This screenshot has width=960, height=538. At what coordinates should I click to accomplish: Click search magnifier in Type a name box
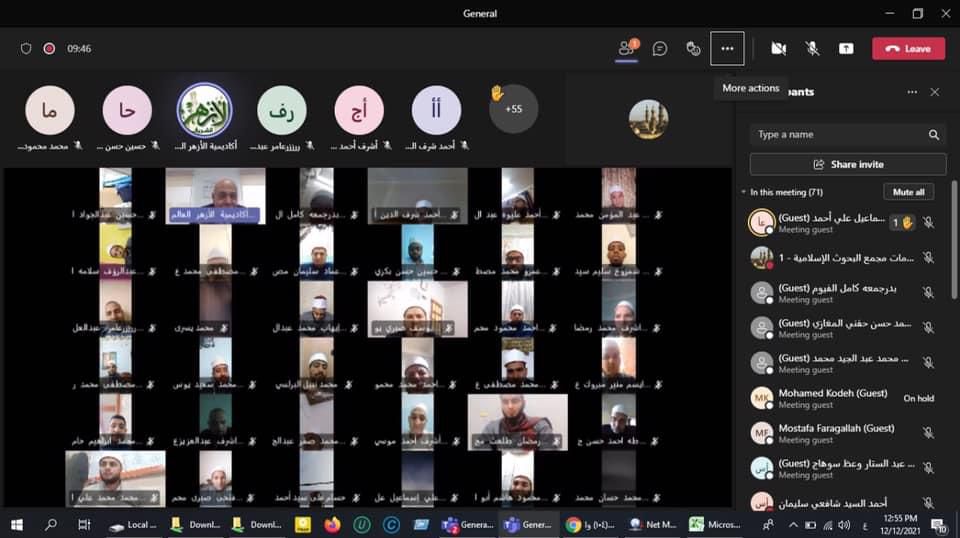point(933,135)
